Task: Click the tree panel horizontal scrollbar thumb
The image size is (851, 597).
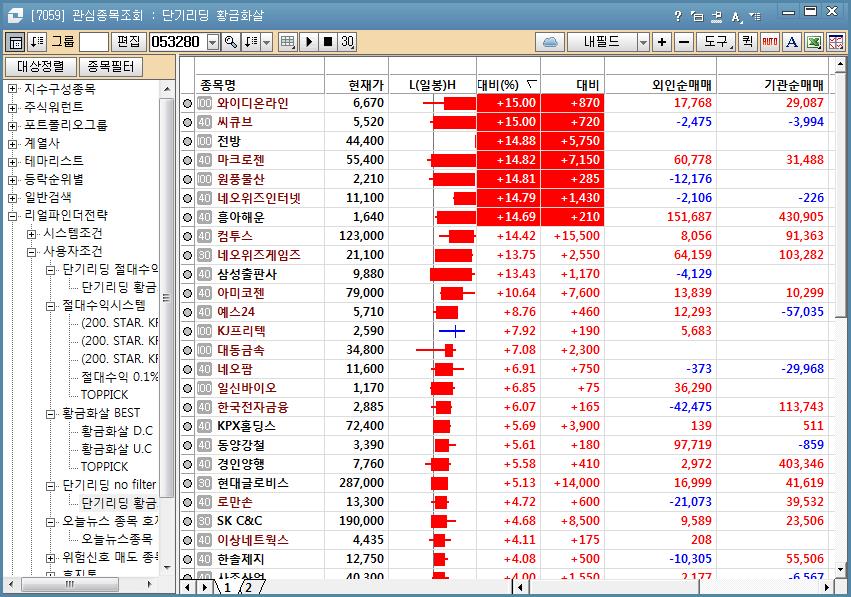Action: [x=69, y=585]
